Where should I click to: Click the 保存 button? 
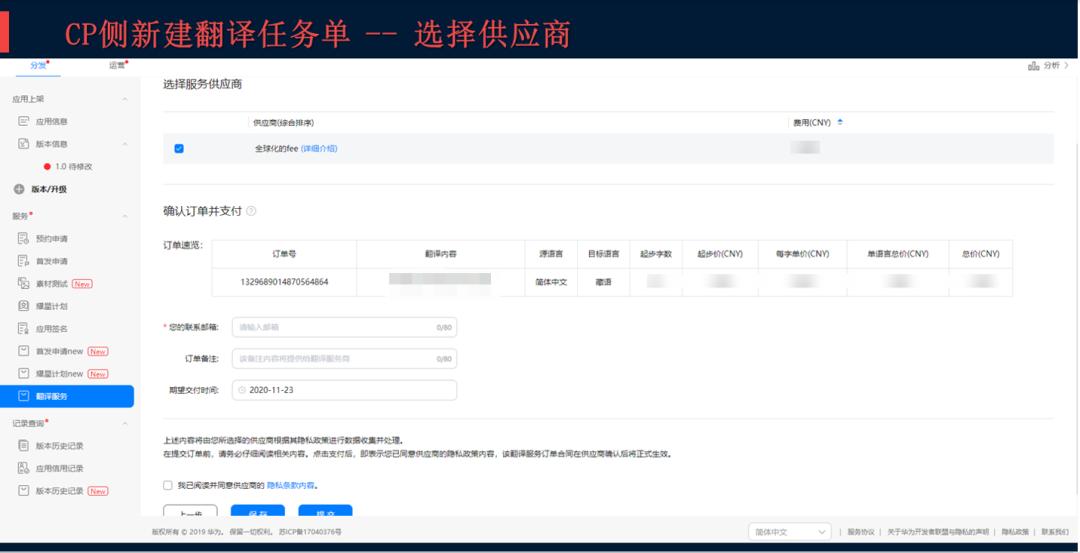(258, 511)
